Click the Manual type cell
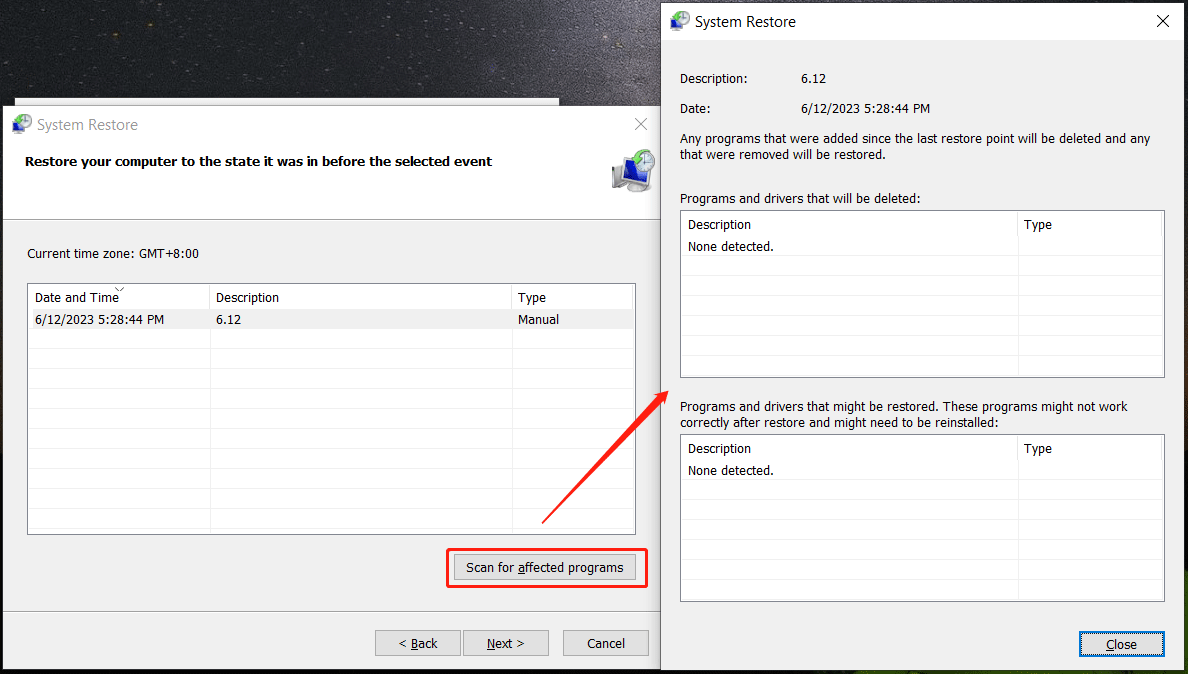The image size is (1188, 674). (x=539, y=320)
